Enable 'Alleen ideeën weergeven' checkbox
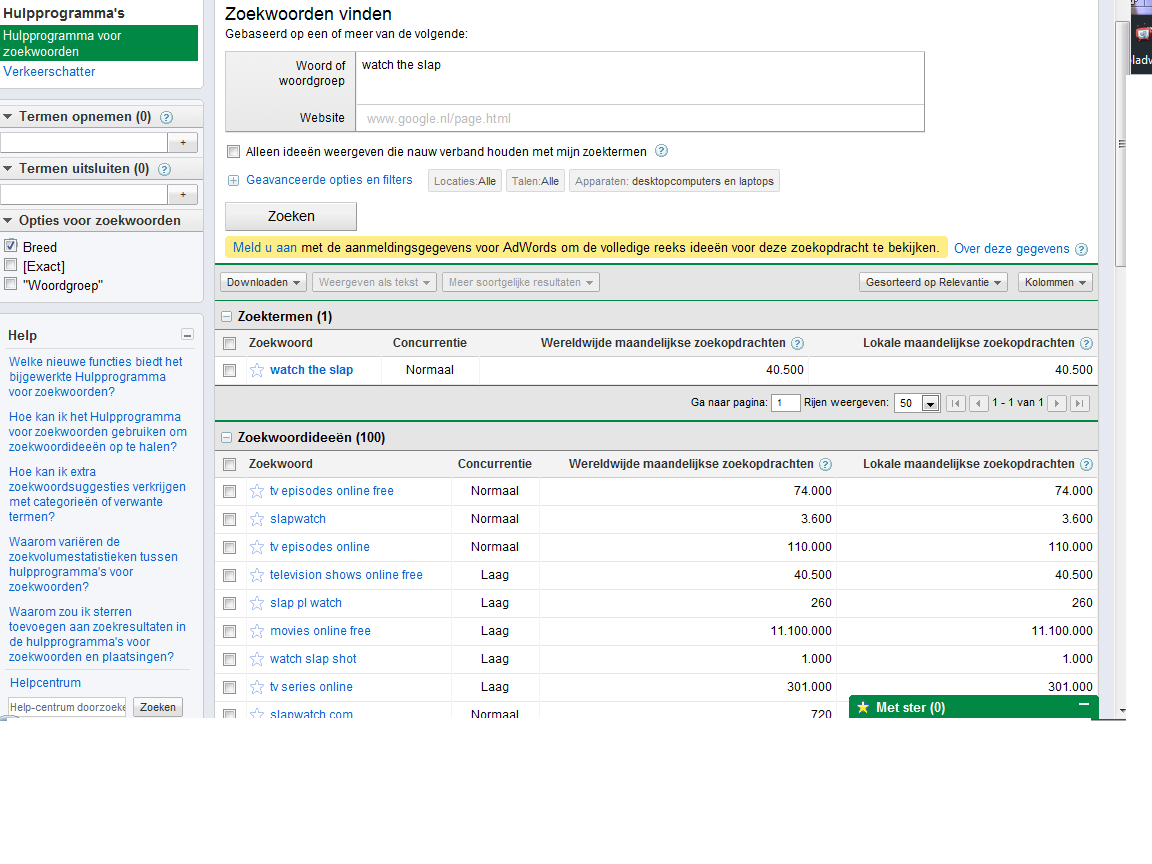Screen dimensions: 1152x864 tap(234, 152)
